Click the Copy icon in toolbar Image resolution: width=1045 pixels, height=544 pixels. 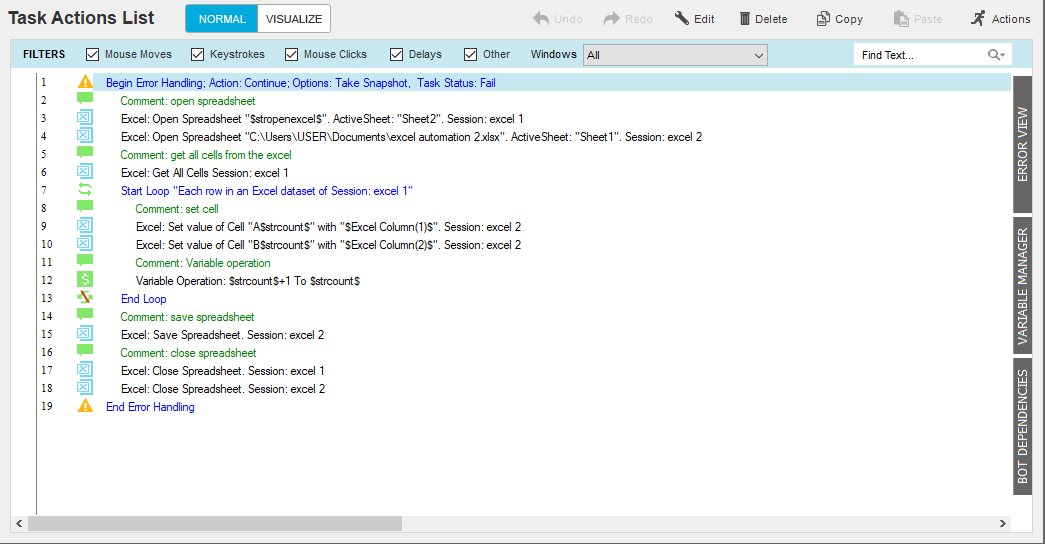click(822, 19)
